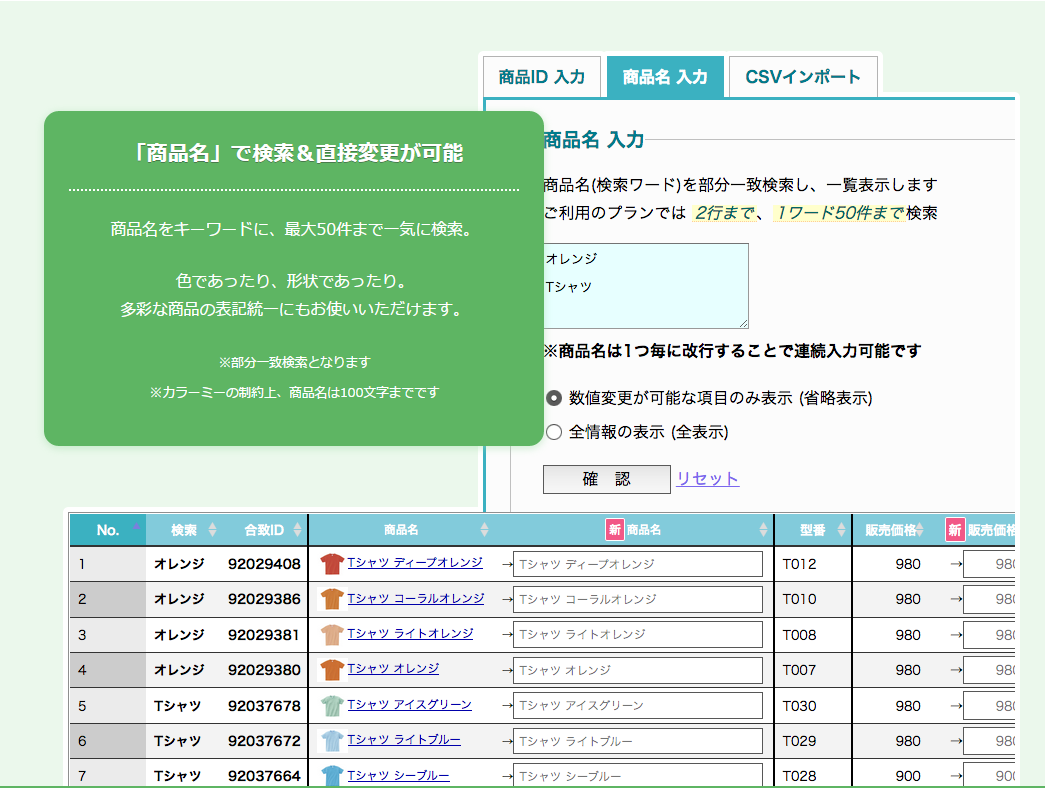Select the light orange T-shirt icon
This screenshot has height=788, width=1045.
[x=331, y=634]
